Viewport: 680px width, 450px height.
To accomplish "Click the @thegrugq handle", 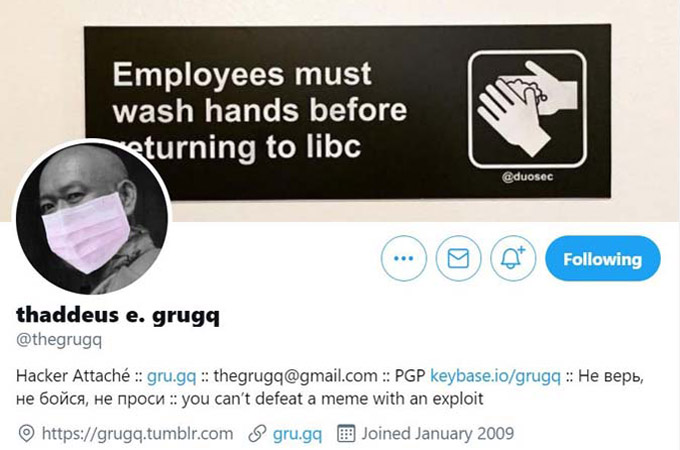I will tap(59, 339).
